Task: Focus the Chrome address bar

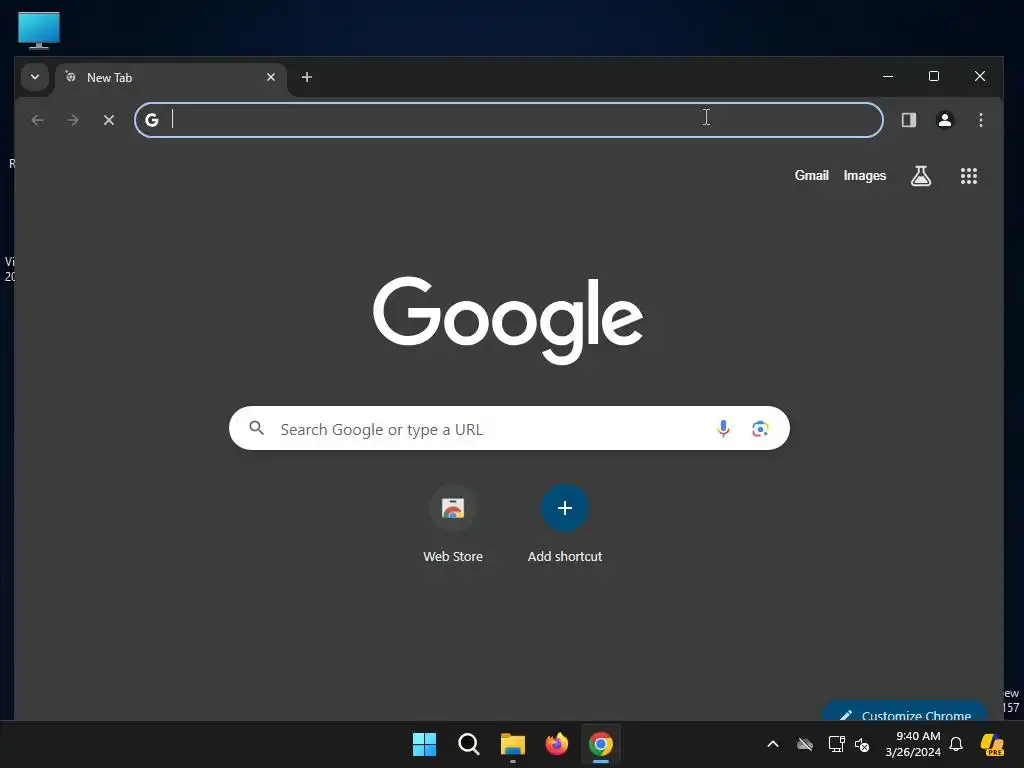Action: (509, 120)
